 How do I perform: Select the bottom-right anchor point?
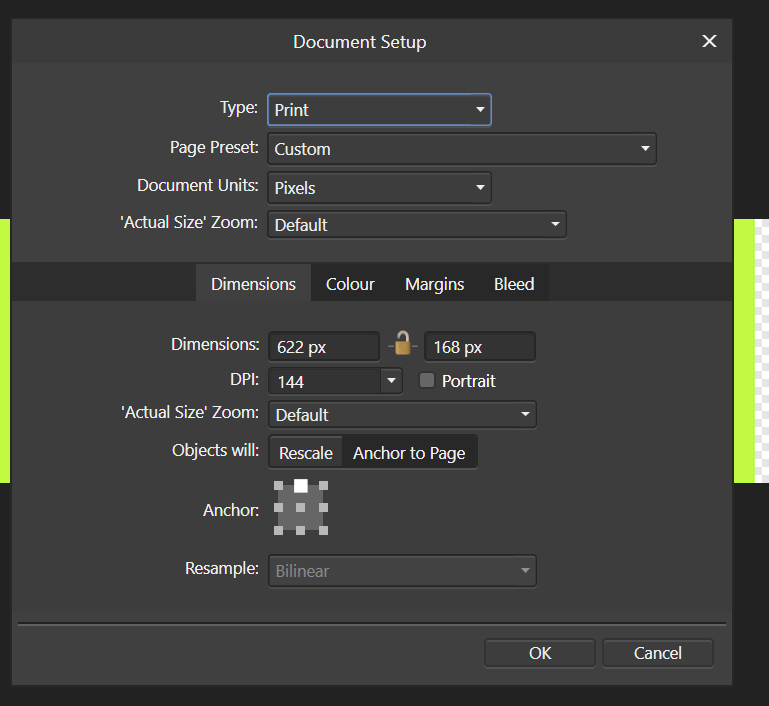pyautogui.click(x=323, y=530)
